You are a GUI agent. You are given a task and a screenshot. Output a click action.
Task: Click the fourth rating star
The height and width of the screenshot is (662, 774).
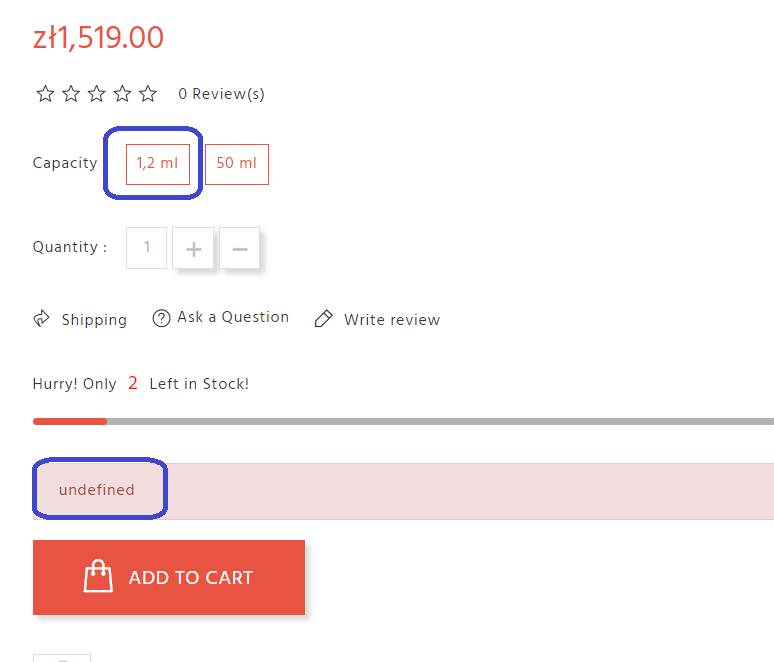[122, 94]
